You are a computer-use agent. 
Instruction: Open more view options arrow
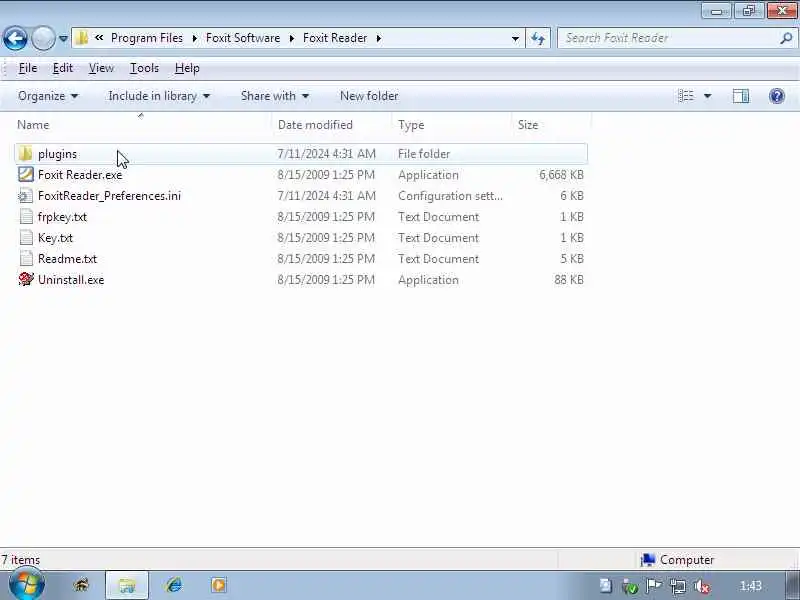click(708, 96)
